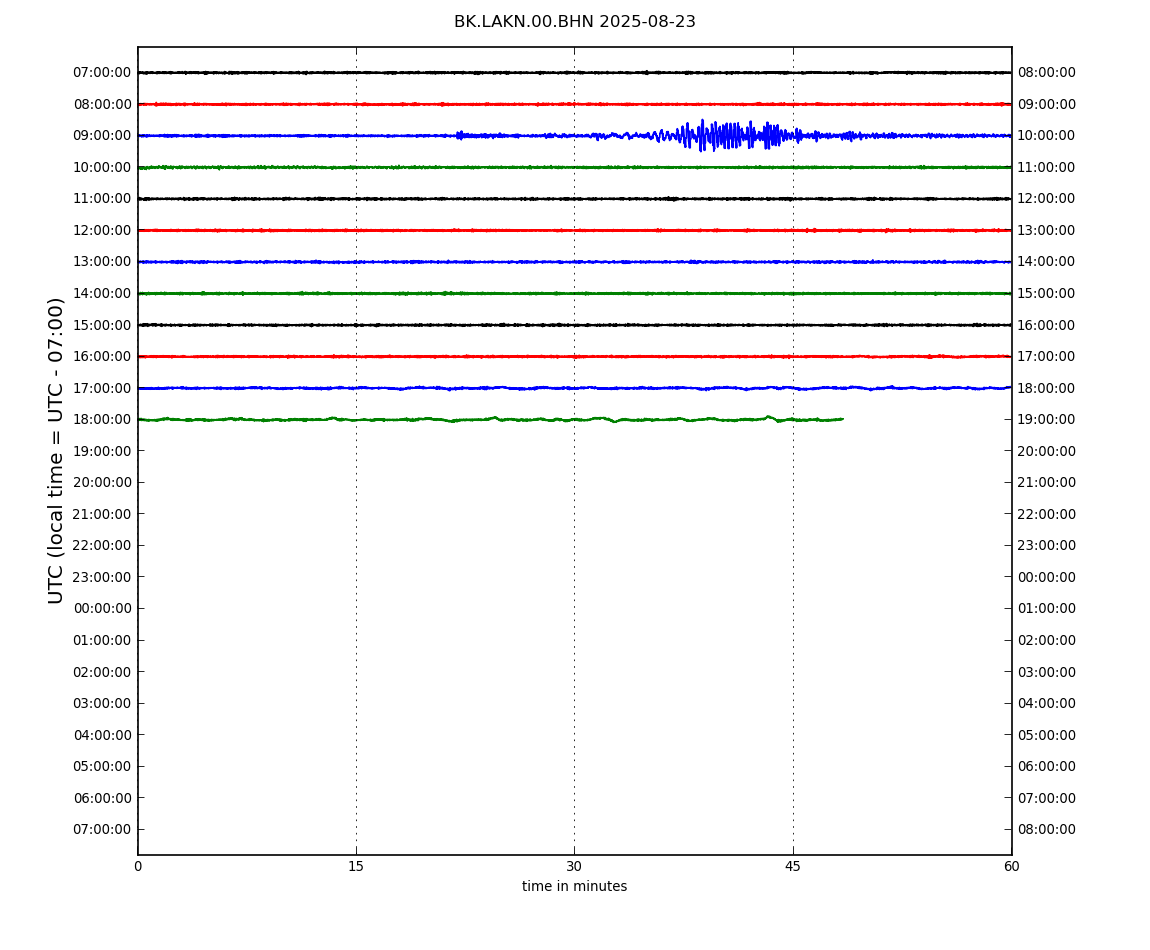Click the 14:00:00 UTC label on the left axis
The image size is (1150, 950).
tap(102, 293)
